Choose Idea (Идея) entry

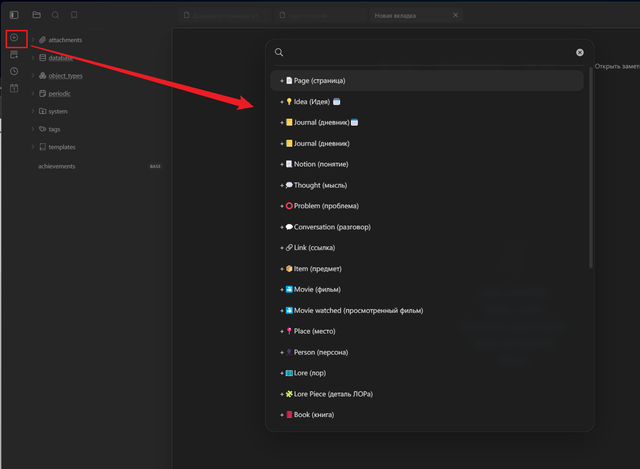[x=427, y=102]
